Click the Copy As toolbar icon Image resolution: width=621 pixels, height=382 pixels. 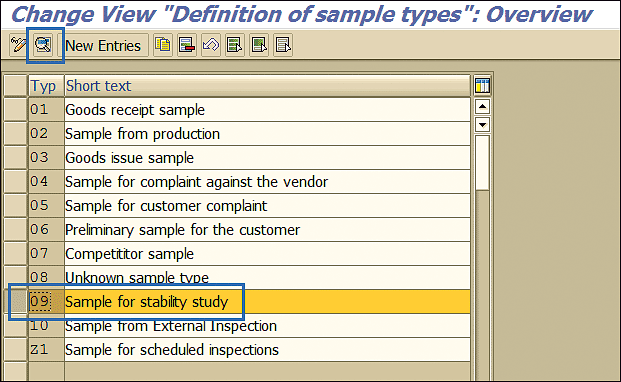(x=163, y=45)
